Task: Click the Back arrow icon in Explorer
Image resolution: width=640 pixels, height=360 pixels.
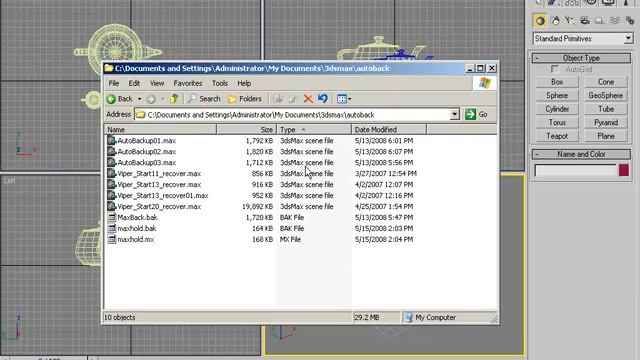Action: (x=111, y=99)
